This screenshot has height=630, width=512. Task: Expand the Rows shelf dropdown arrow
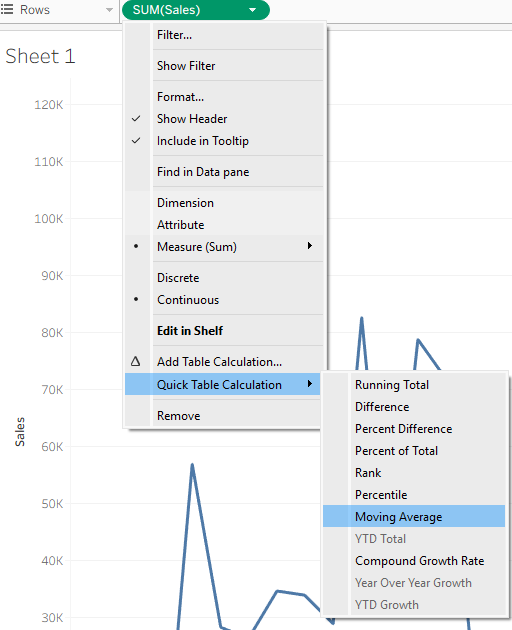(x=109, y=10)
